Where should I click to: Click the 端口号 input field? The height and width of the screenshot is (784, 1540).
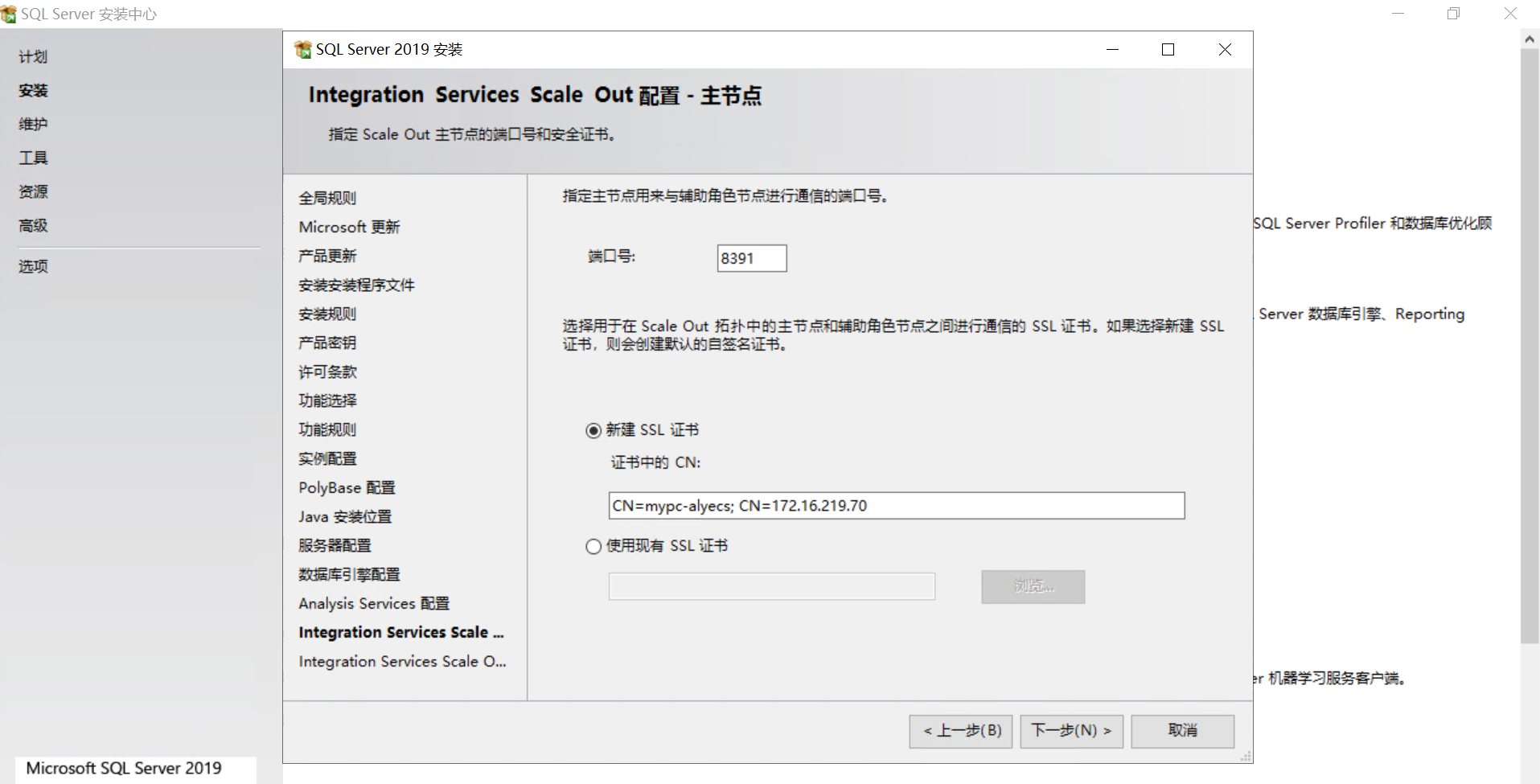tap(752, 258)
